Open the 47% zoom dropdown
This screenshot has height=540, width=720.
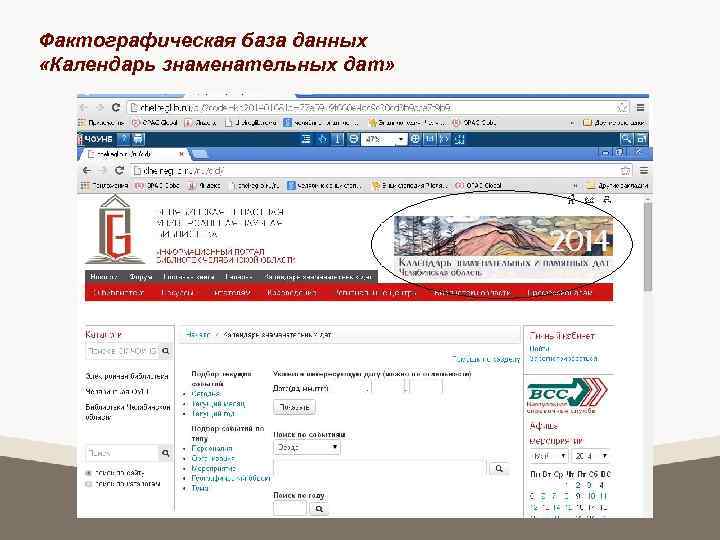click(400, 139)
